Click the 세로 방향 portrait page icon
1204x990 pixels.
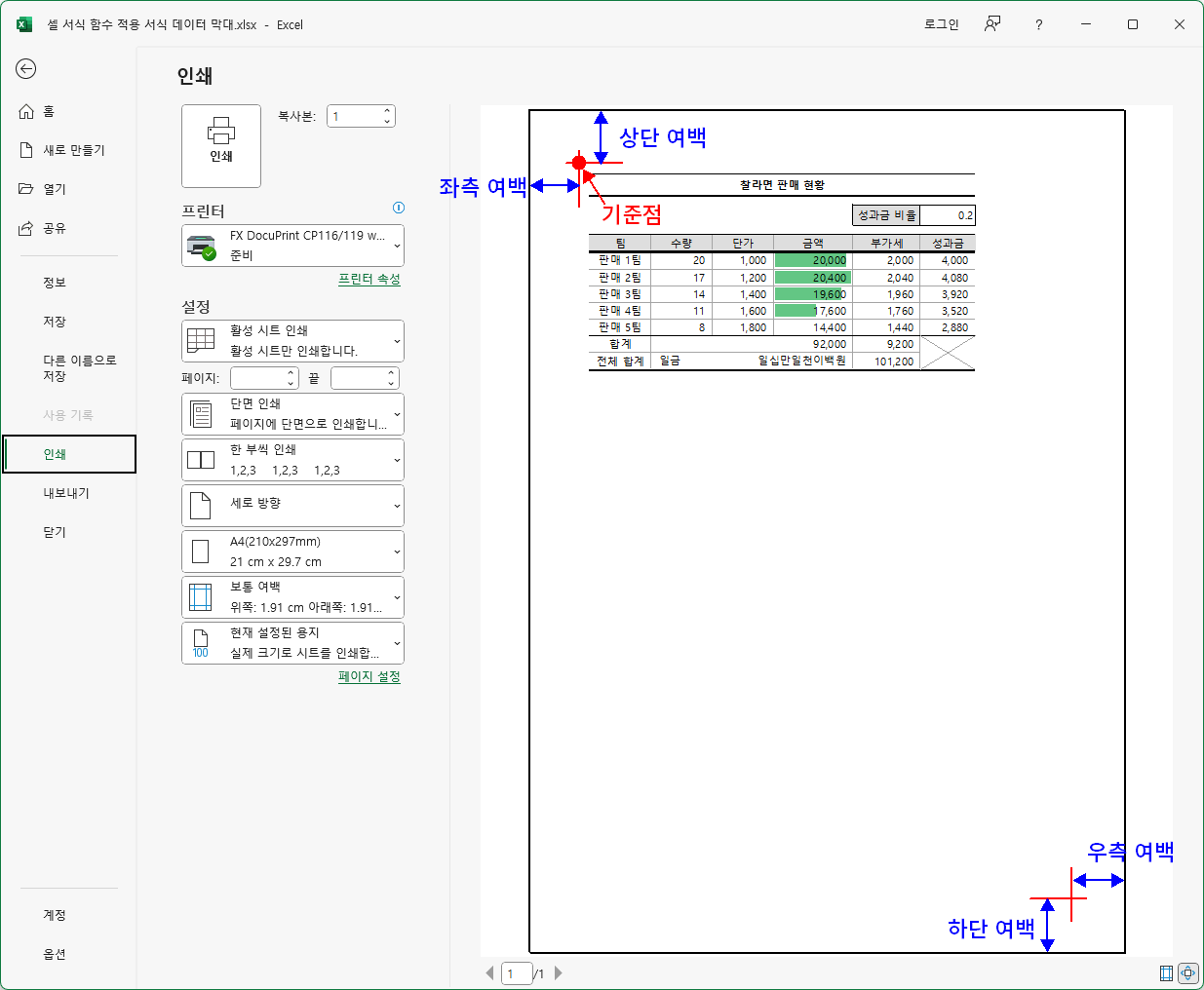coord(201,506)
